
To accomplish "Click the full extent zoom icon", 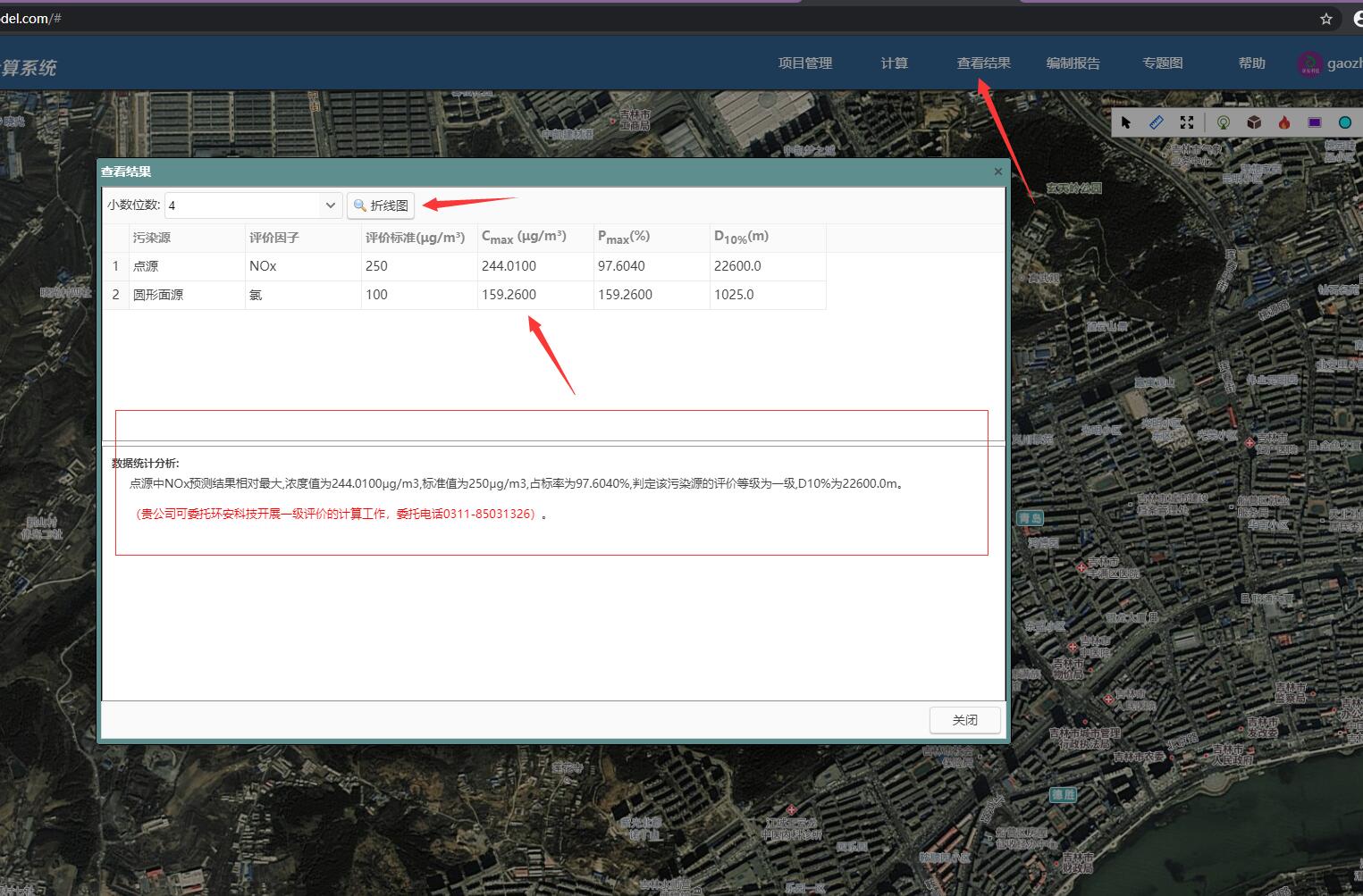I will (1187, 122).
